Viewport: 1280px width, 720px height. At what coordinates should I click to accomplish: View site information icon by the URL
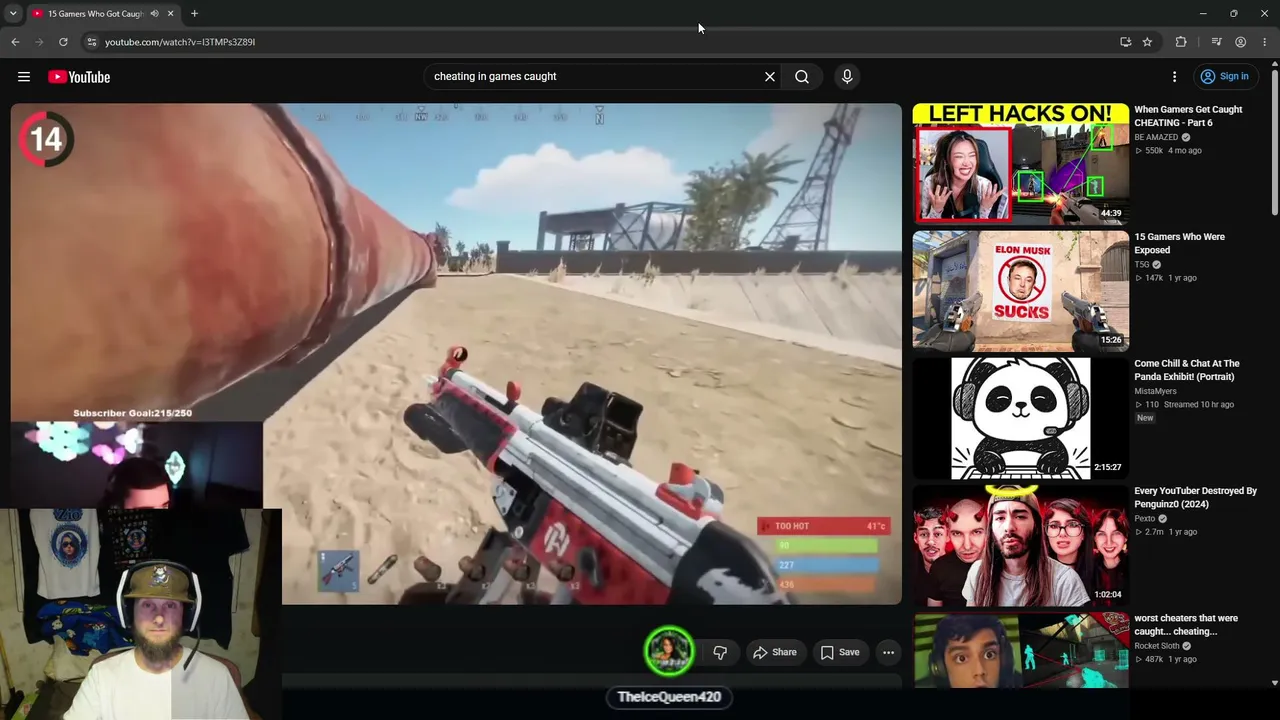pyautogui.click(x=92, y=42)
